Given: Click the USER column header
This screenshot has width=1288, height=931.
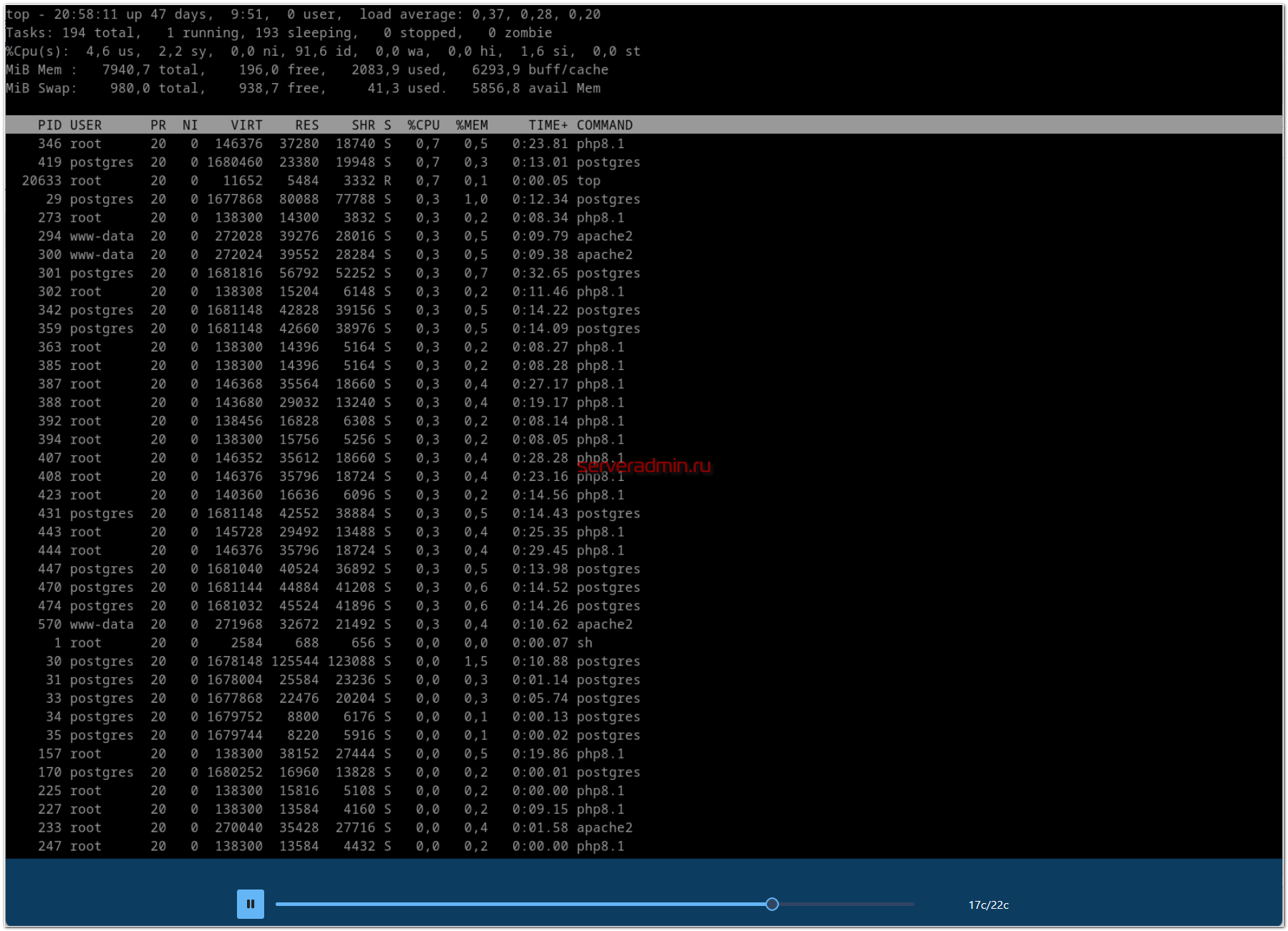Looking at the screenshot, I should coord(86,125).
